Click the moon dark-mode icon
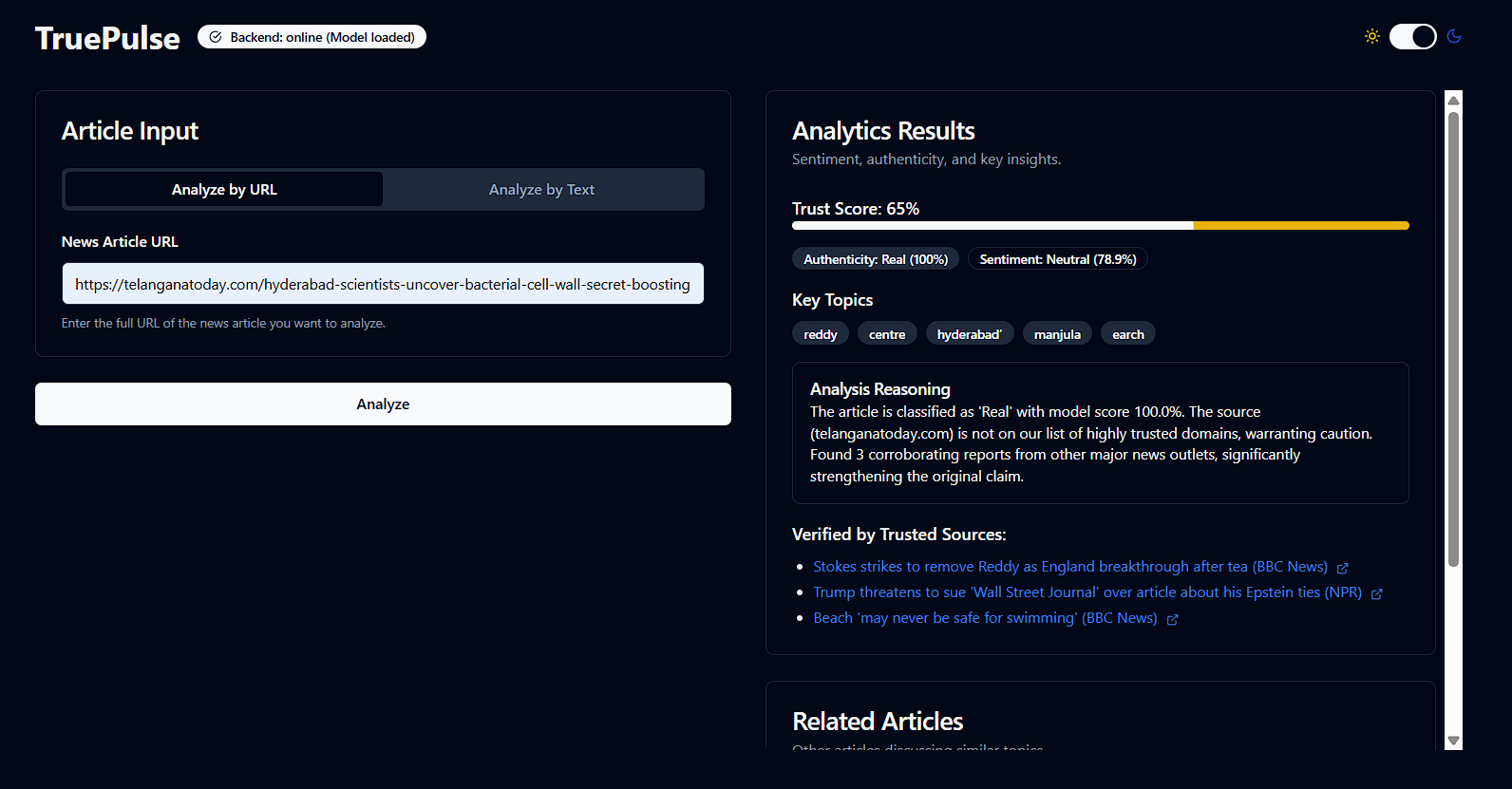This screenshot has height=789, width=1512. 1454,36
